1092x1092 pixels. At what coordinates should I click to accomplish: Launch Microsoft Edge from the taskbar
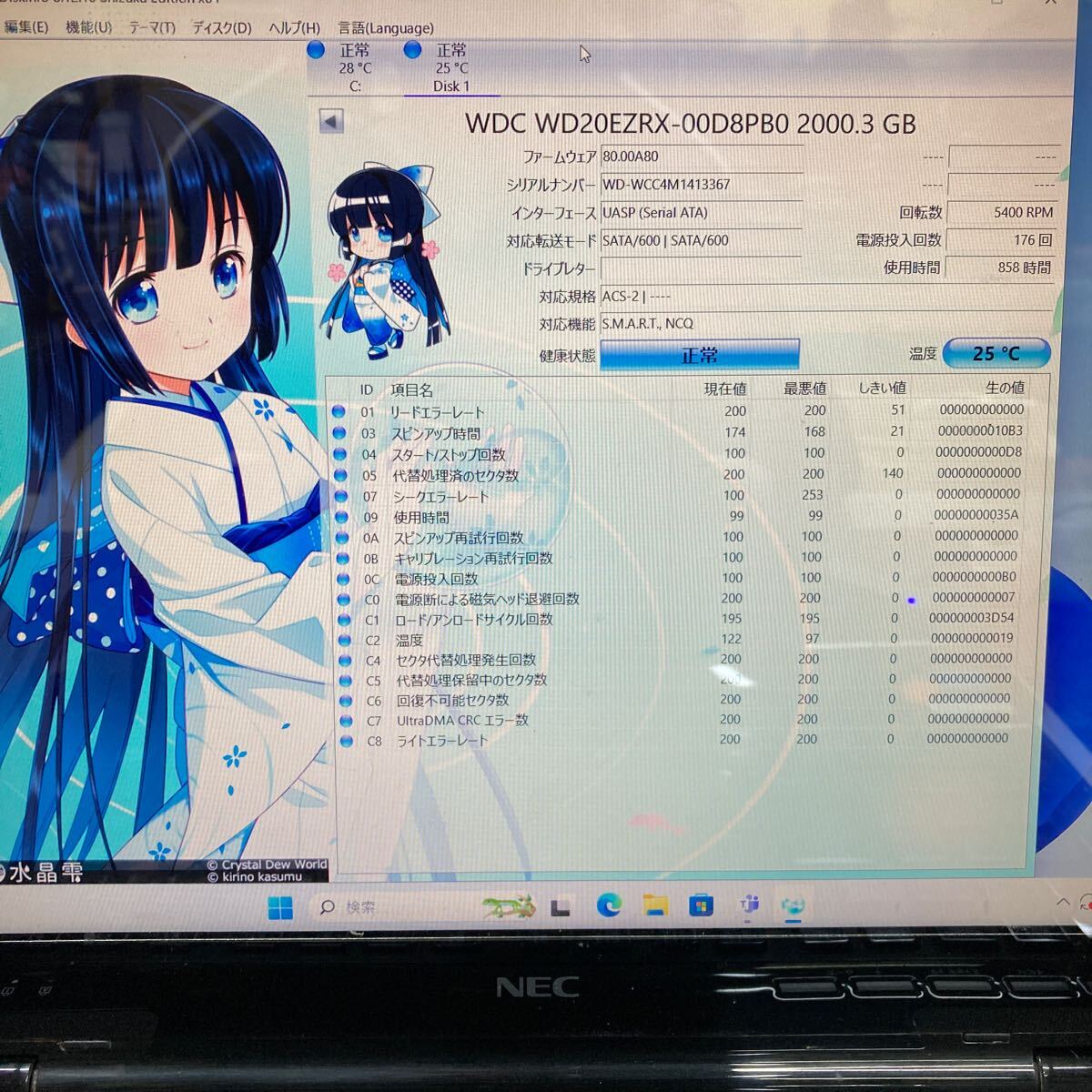click(x=609, y=905)
